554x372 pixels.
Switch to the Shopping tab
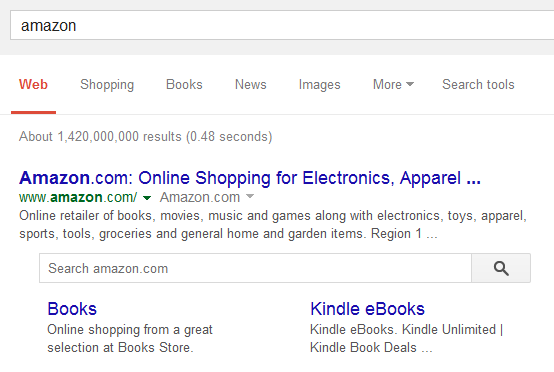[x=107, y=84]
